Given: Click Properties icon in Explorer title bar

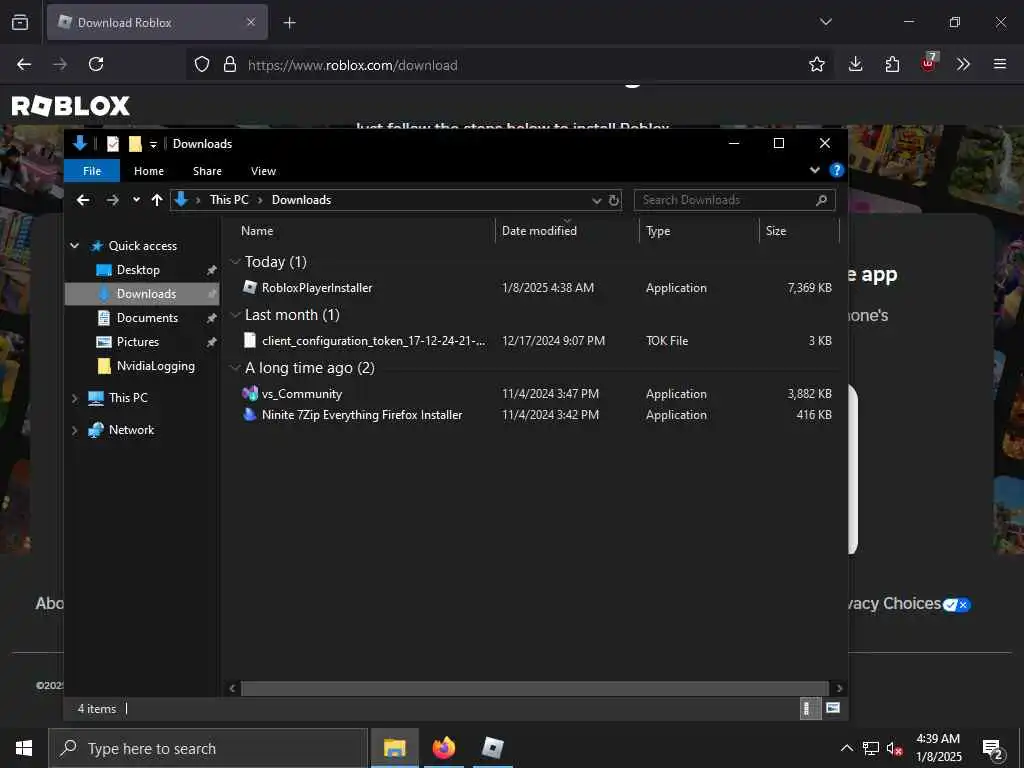Looking at the screenshot, I should point(113,144).
